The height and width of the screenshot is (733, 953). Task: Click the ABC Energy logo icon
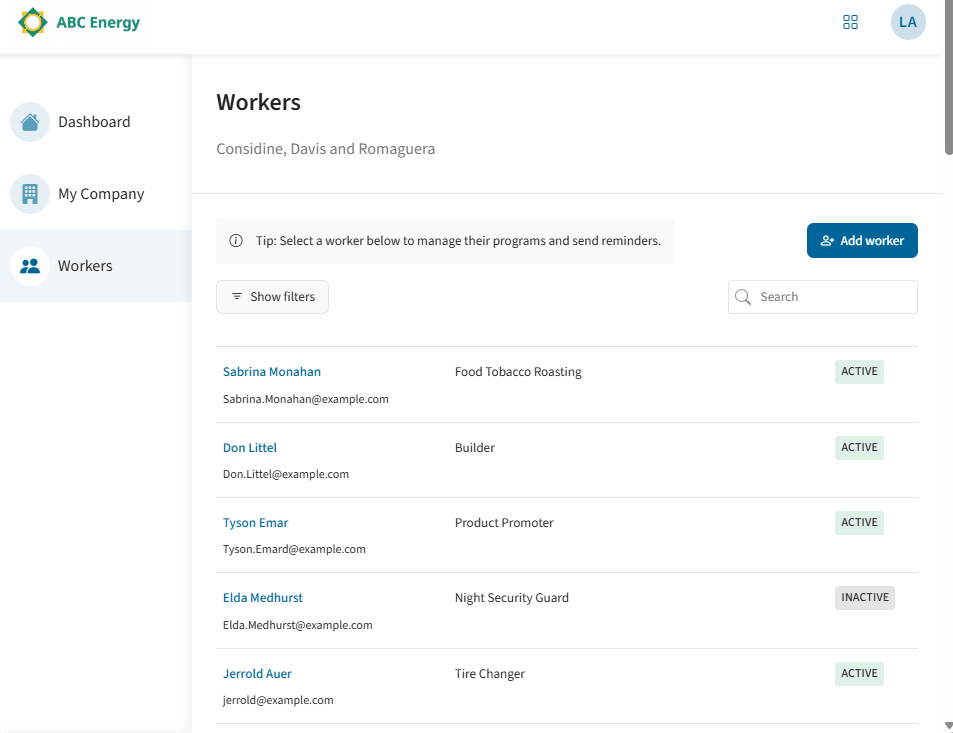tap(33, 22)
